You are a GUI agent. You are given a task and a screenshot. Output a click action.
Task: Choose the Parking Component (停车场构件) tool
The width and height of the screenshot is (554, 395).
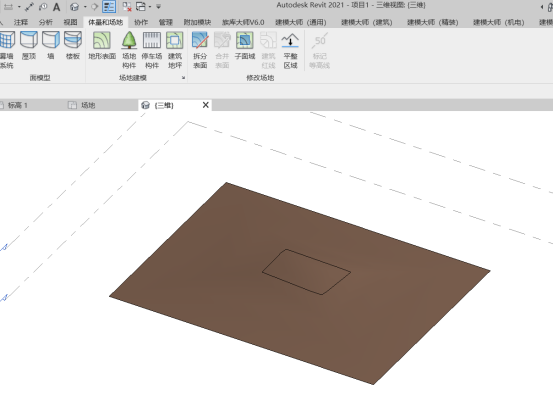[x=152, y=50]
